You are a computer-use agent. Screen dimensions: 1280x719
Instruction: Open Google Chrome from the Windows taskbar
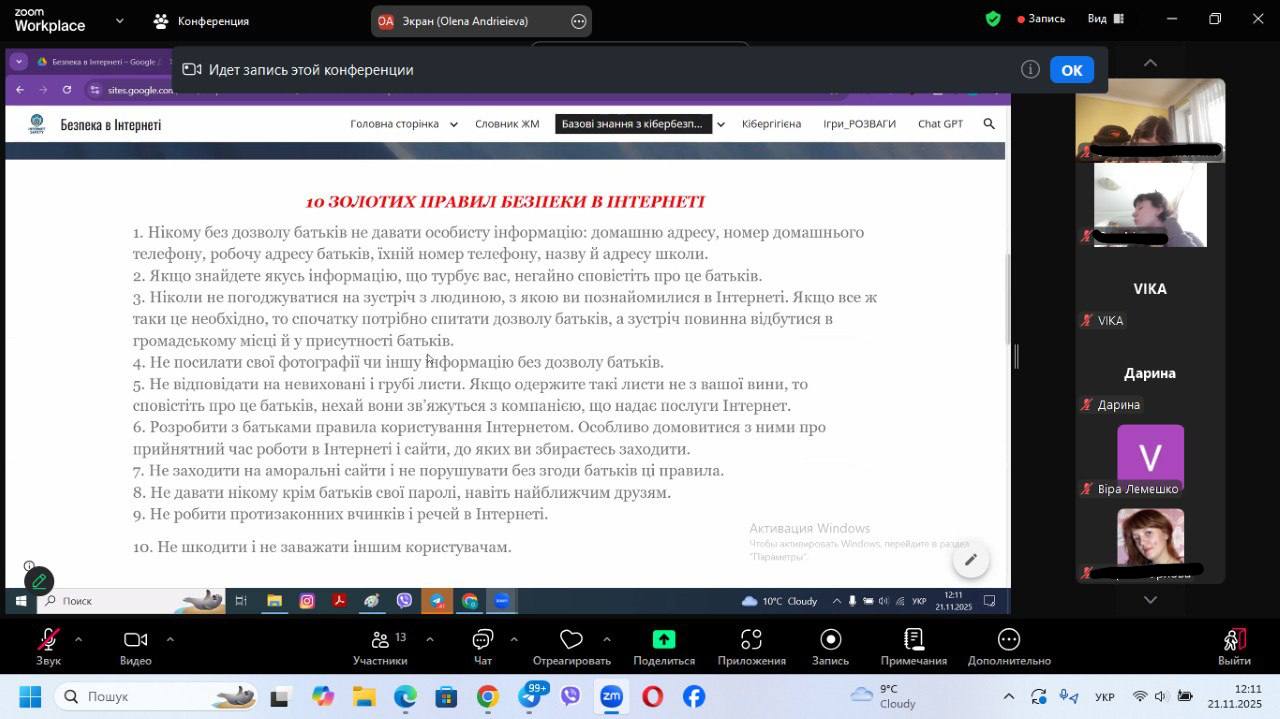[487, 696]
